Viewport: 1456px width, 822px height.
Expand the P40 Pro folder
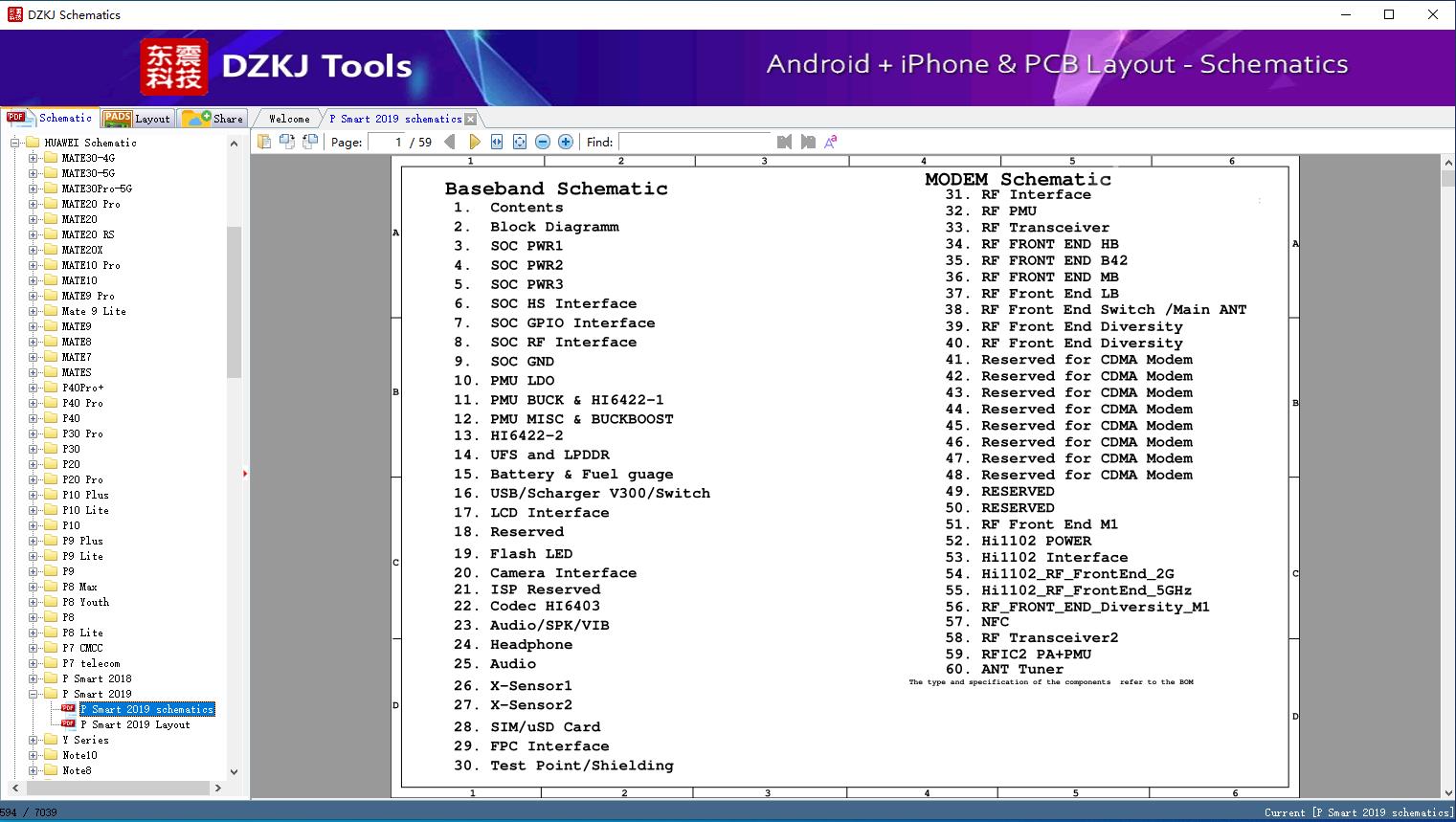click(34, 403)
